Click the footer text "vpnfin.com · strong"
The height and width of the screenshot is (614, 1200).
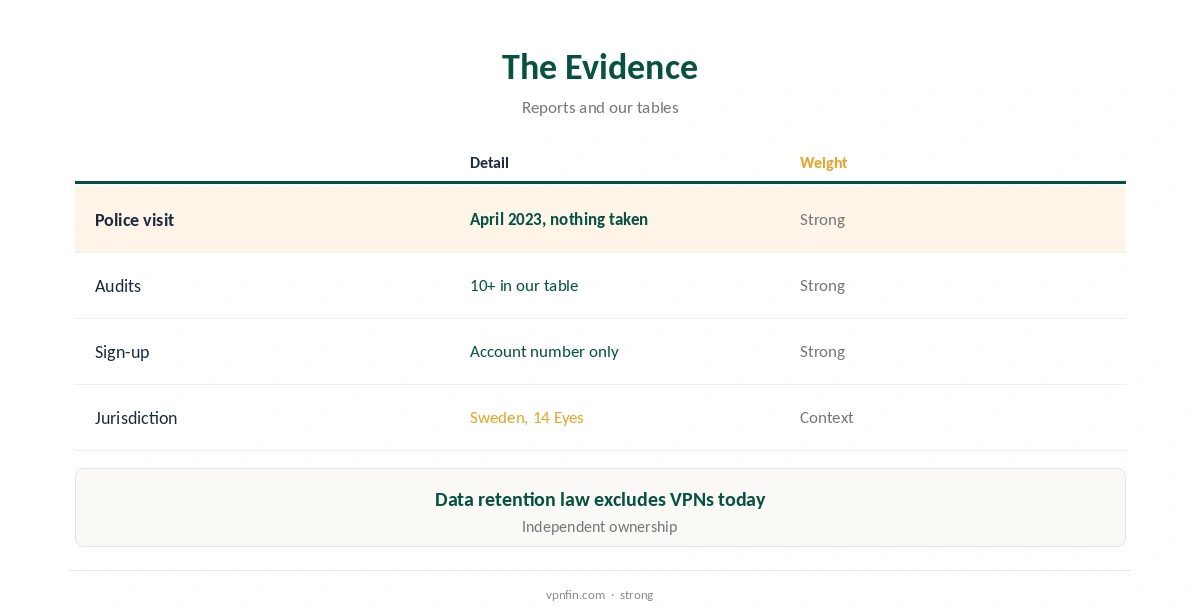coord(600,595)
